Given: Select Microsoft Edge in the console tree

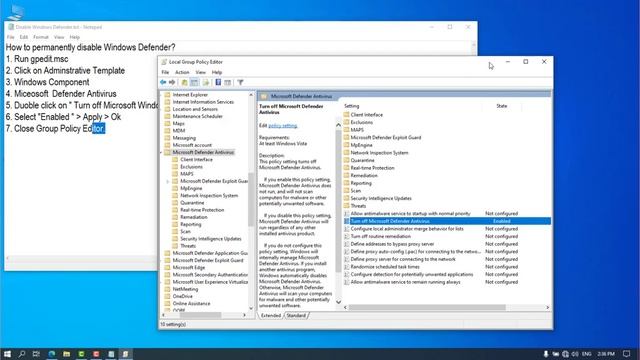Looking at the screenshot, I should point(189,268).
